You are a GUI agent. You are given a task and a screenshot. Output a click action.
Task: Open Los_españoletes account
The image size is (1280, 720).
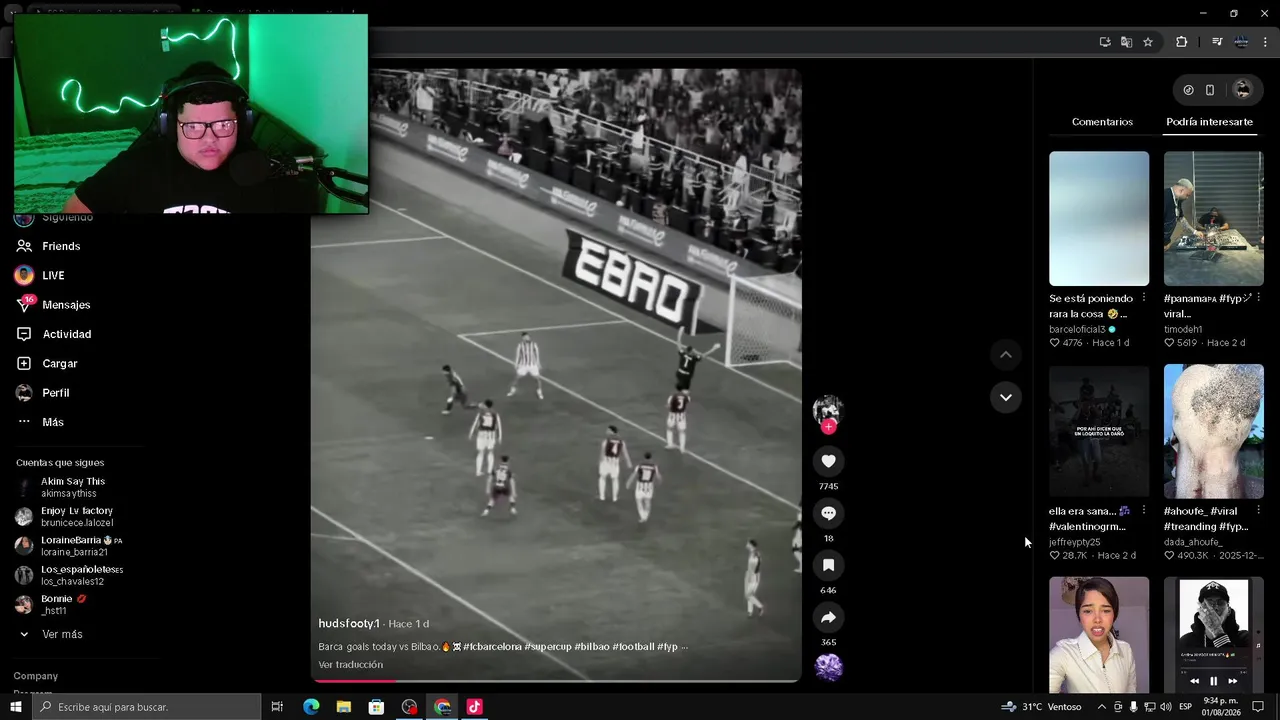tap(68, 575)
